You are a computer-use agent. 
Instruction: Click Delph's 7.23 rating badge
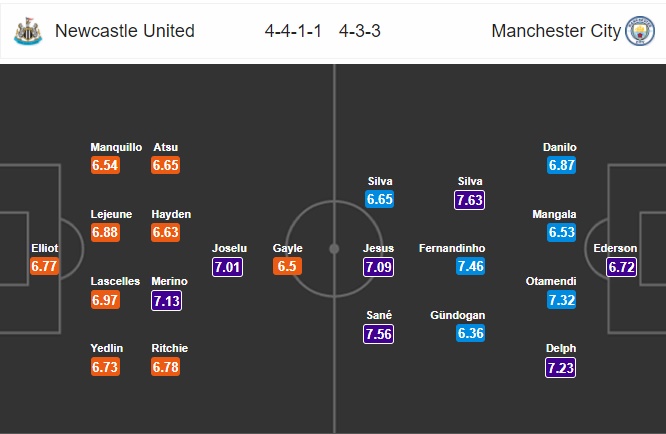coord(561,367)
